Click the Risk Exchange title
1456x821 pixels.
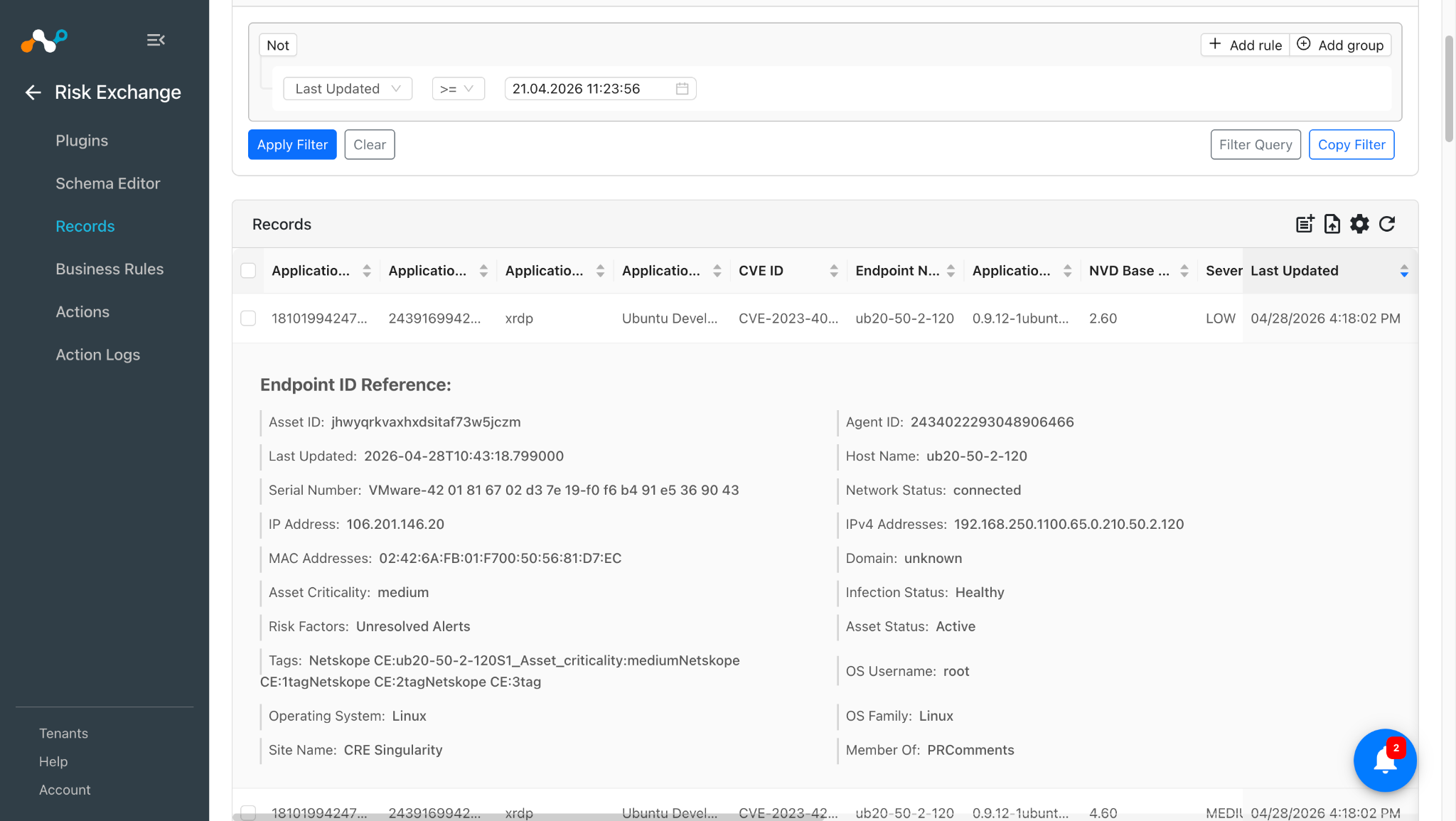(118, 92)
